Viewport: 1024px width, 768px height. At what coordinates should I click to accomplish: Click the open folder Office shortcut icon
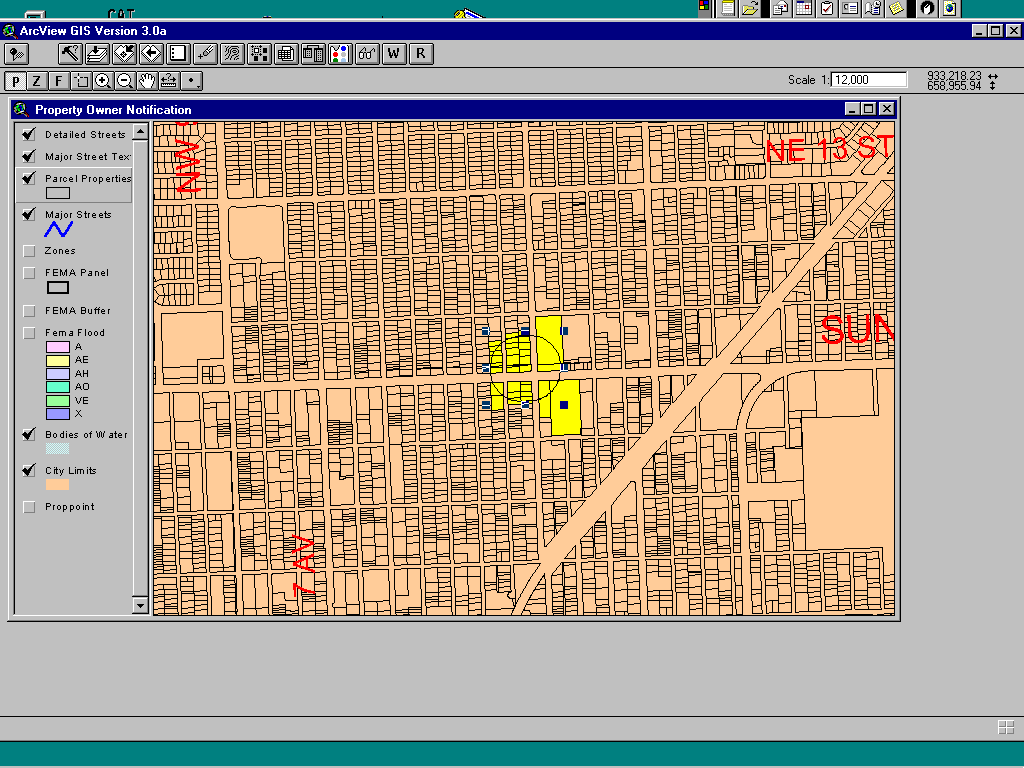[750, 8]
